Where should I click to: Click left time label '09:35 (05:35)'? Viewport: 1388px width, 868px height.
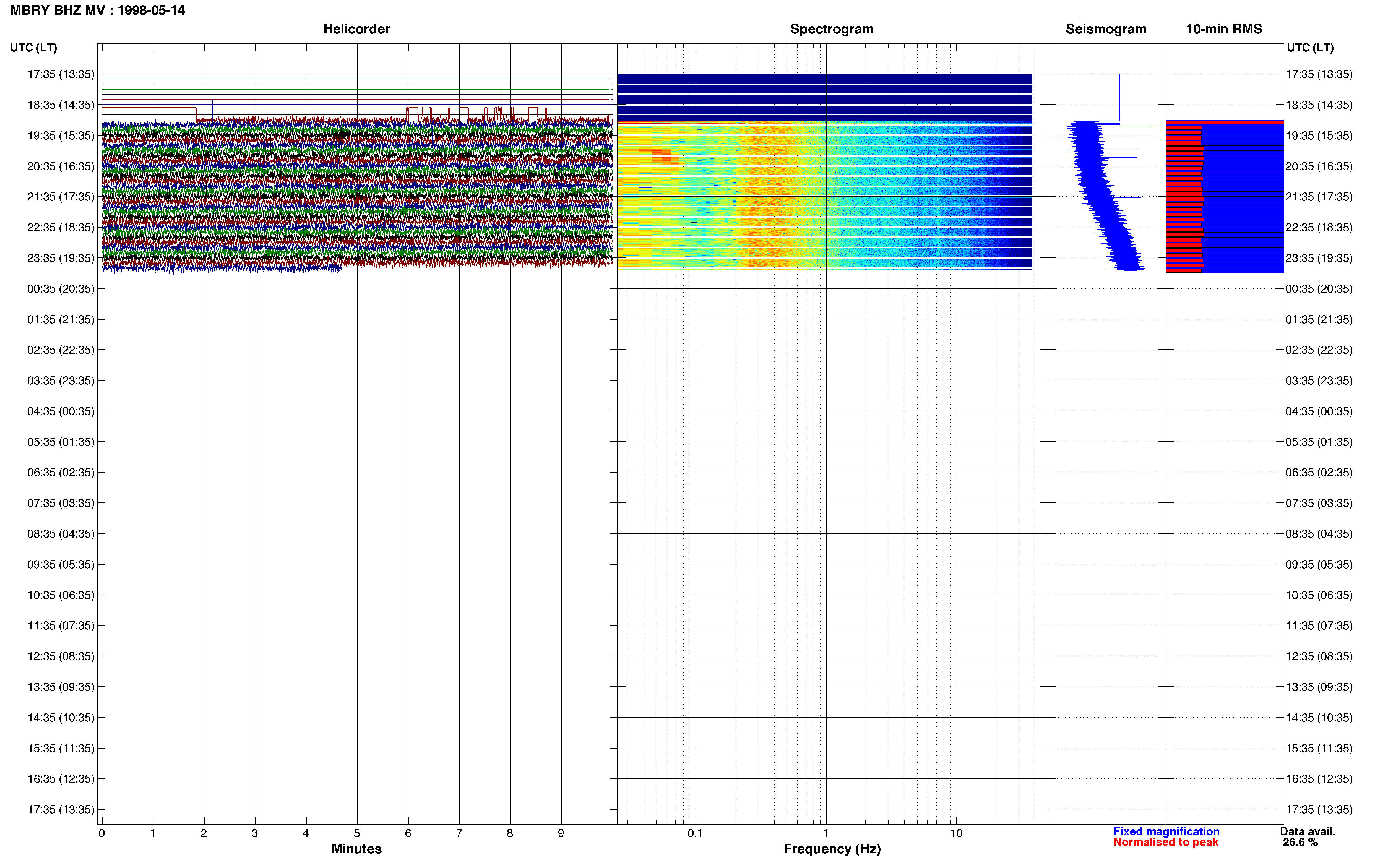point(61,564)
